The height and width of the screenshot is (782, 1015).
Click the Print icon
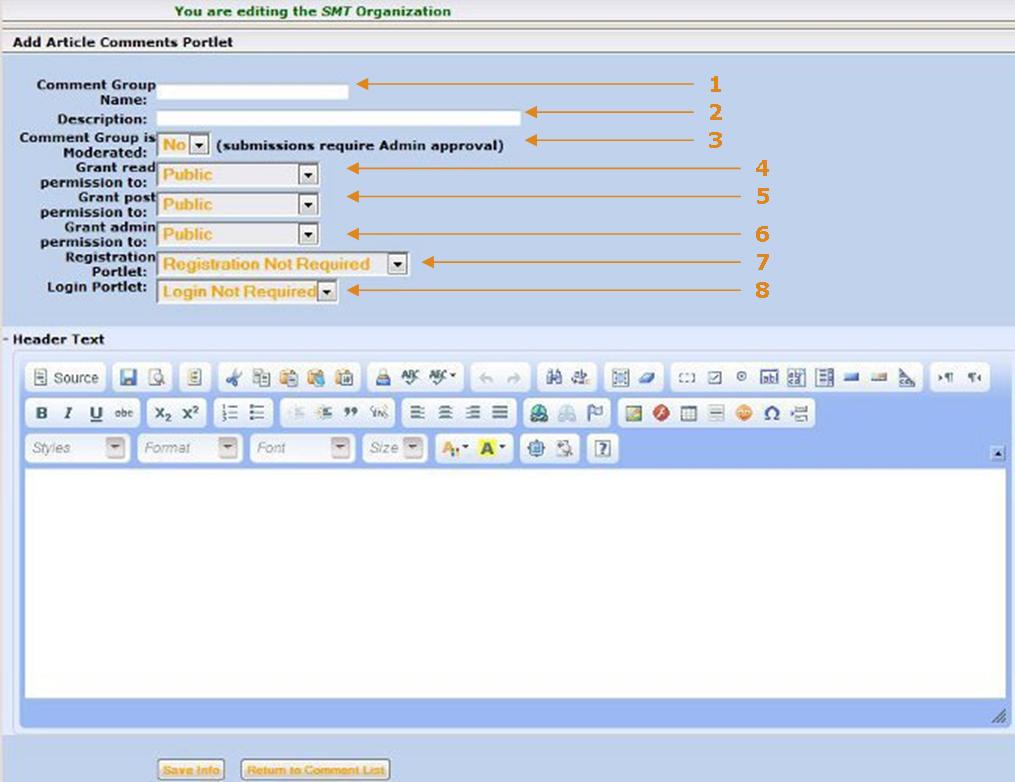click(x=383, y=377)
